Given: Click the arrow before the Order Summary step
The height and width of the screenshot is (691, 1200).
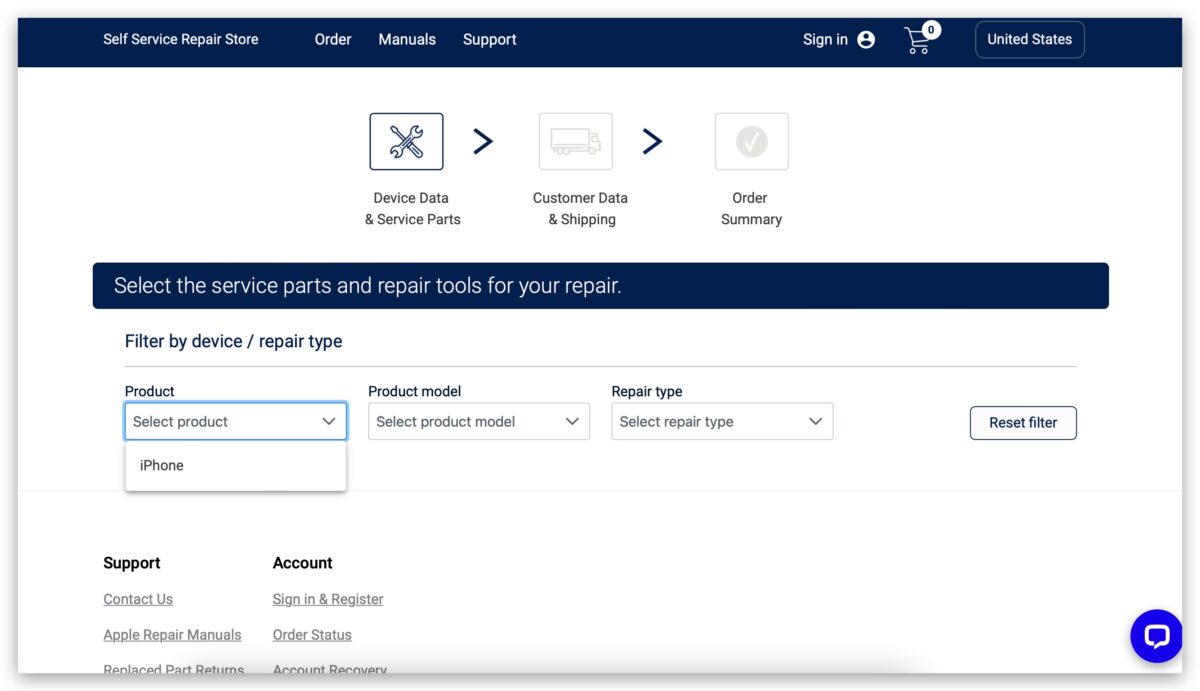Looking at the screenshot, I should (x=652, y=142).
